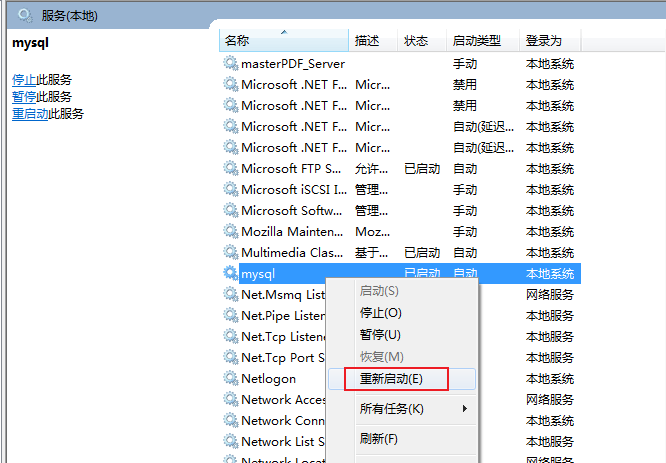The image size is (666, 463).
Task: Expand the arrow beside 所有任务(K)
Action: tap(465, 409)
